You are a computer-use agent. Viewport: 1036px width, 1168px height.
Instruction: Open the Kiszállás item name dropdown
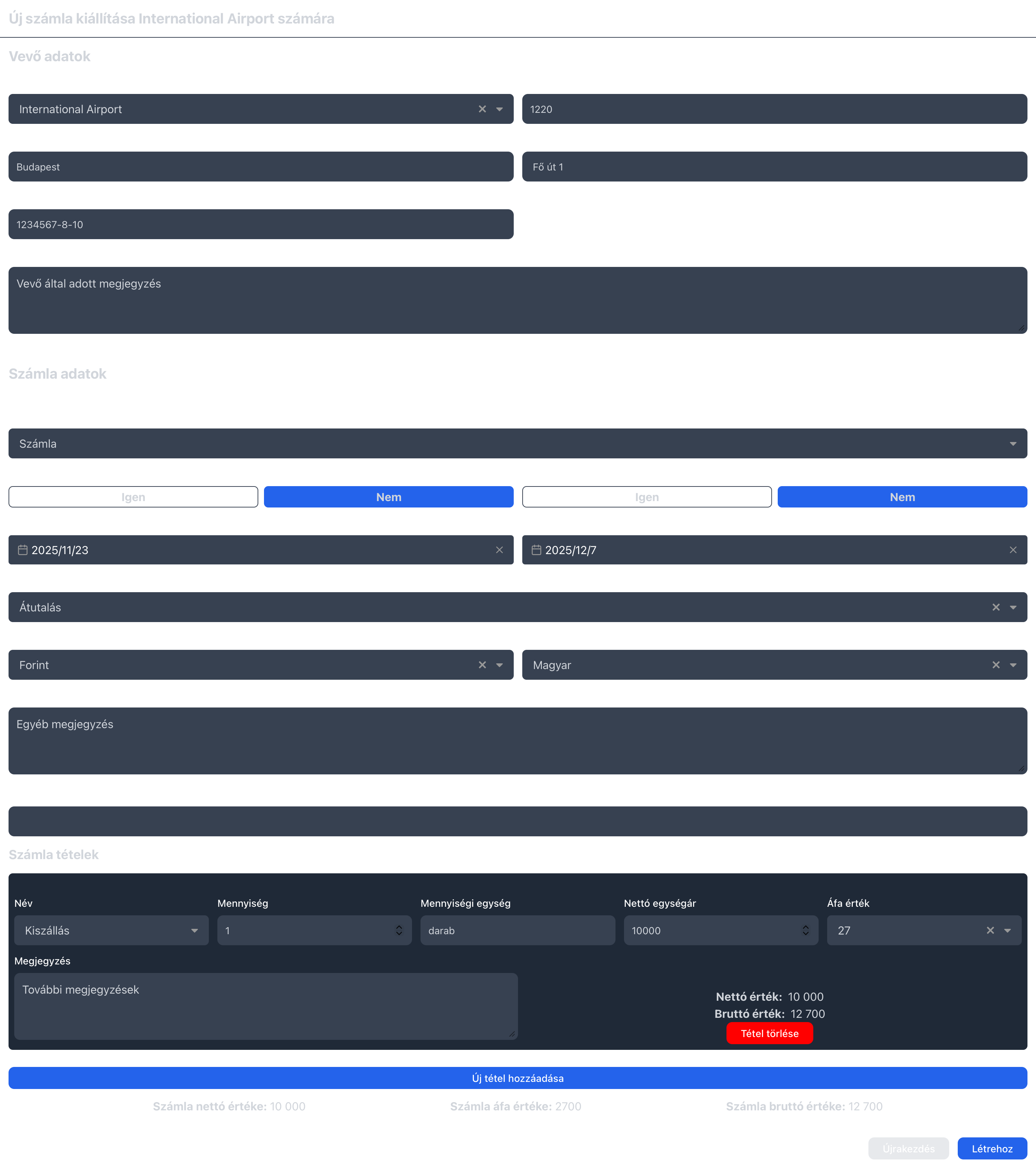click(194, 930)
